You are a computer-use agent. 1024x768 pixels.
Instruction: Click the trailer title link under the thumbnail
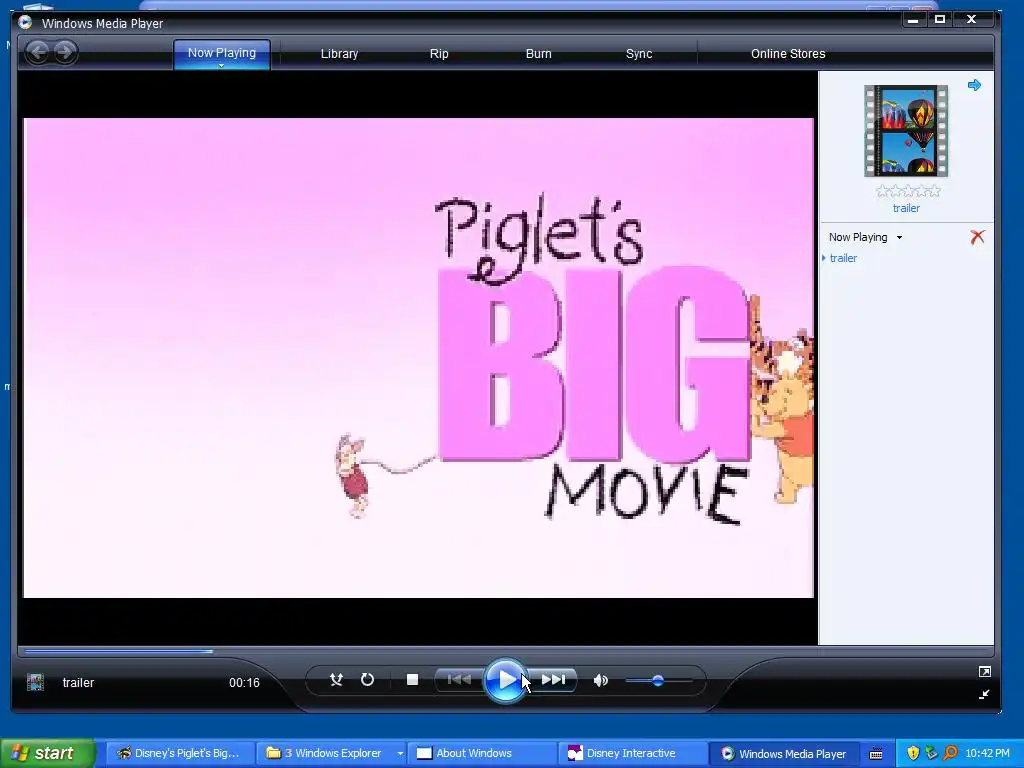coord(906,208)
